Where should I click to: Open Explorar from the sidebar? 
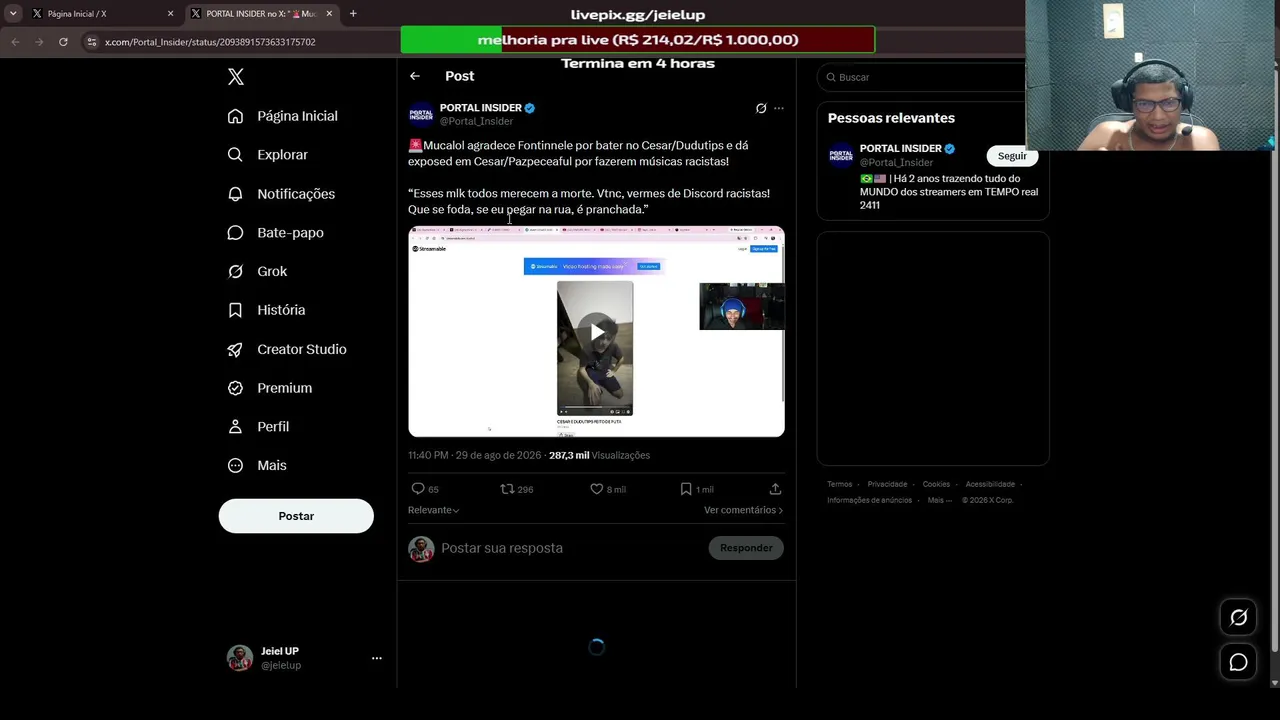[x=268, y=155]
